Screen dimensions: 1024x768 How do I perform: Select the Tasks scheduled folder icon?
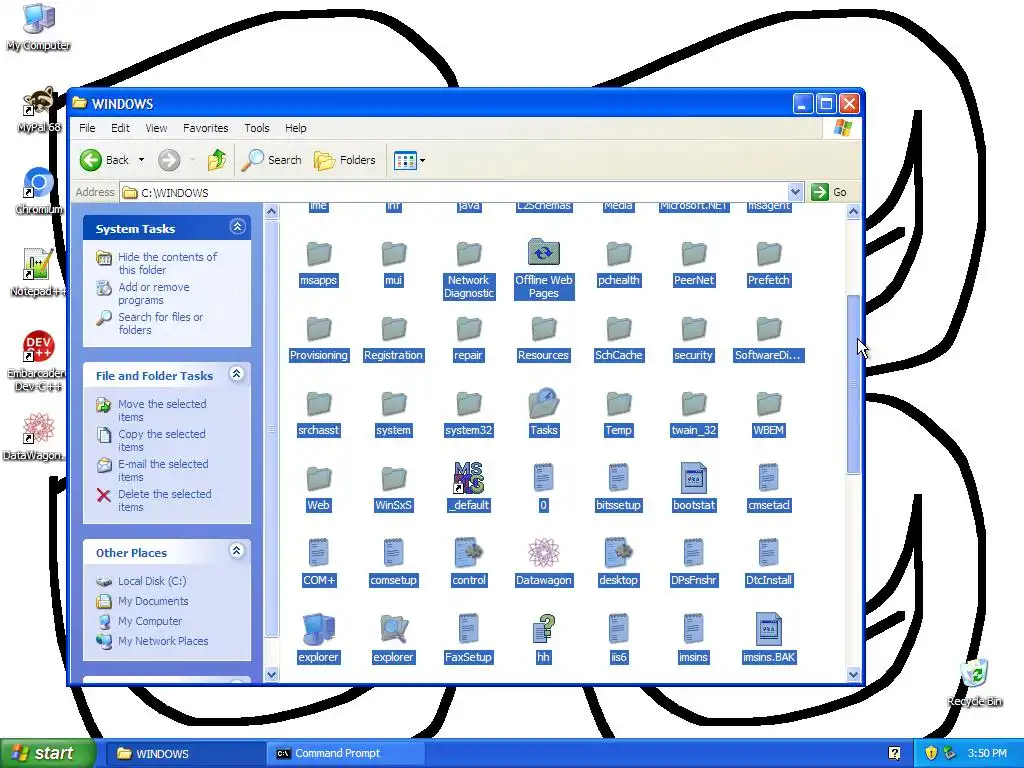[543, 403]
